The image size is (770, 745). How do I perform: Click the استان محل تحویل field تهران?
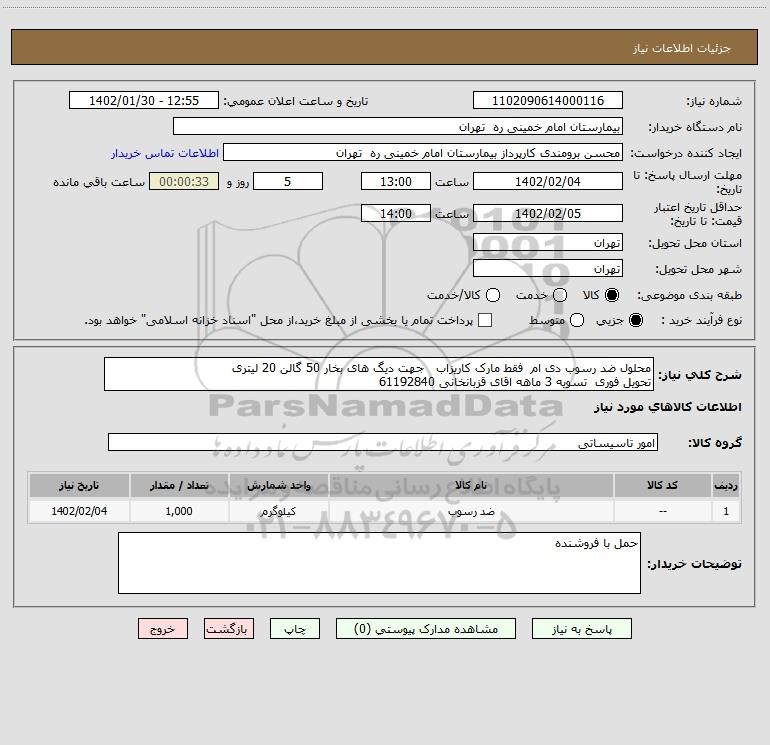(x=548, y=242)
